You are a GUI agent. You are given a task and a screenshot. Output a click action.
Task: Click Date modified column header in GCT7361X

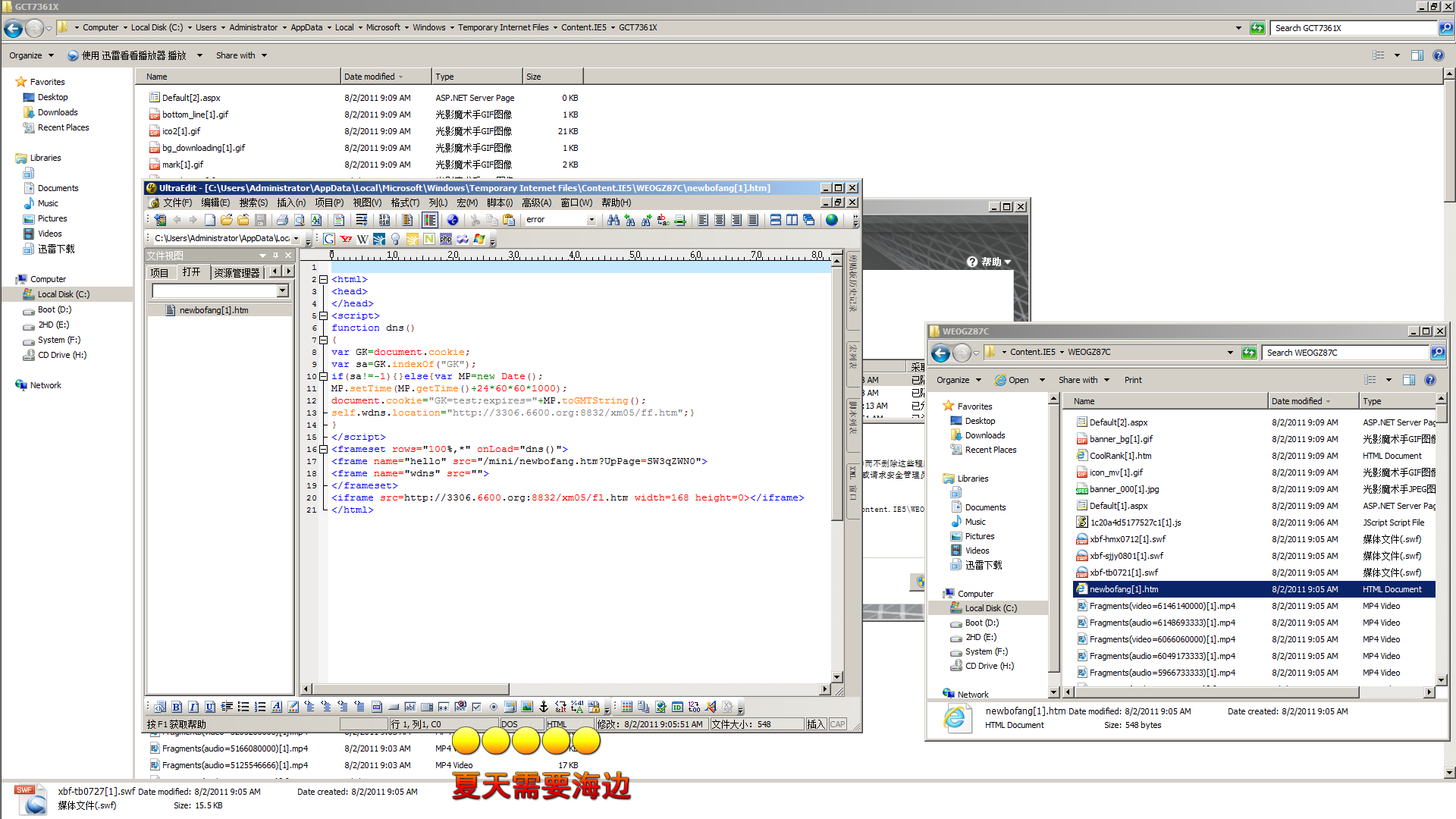(x=386, y=77)
